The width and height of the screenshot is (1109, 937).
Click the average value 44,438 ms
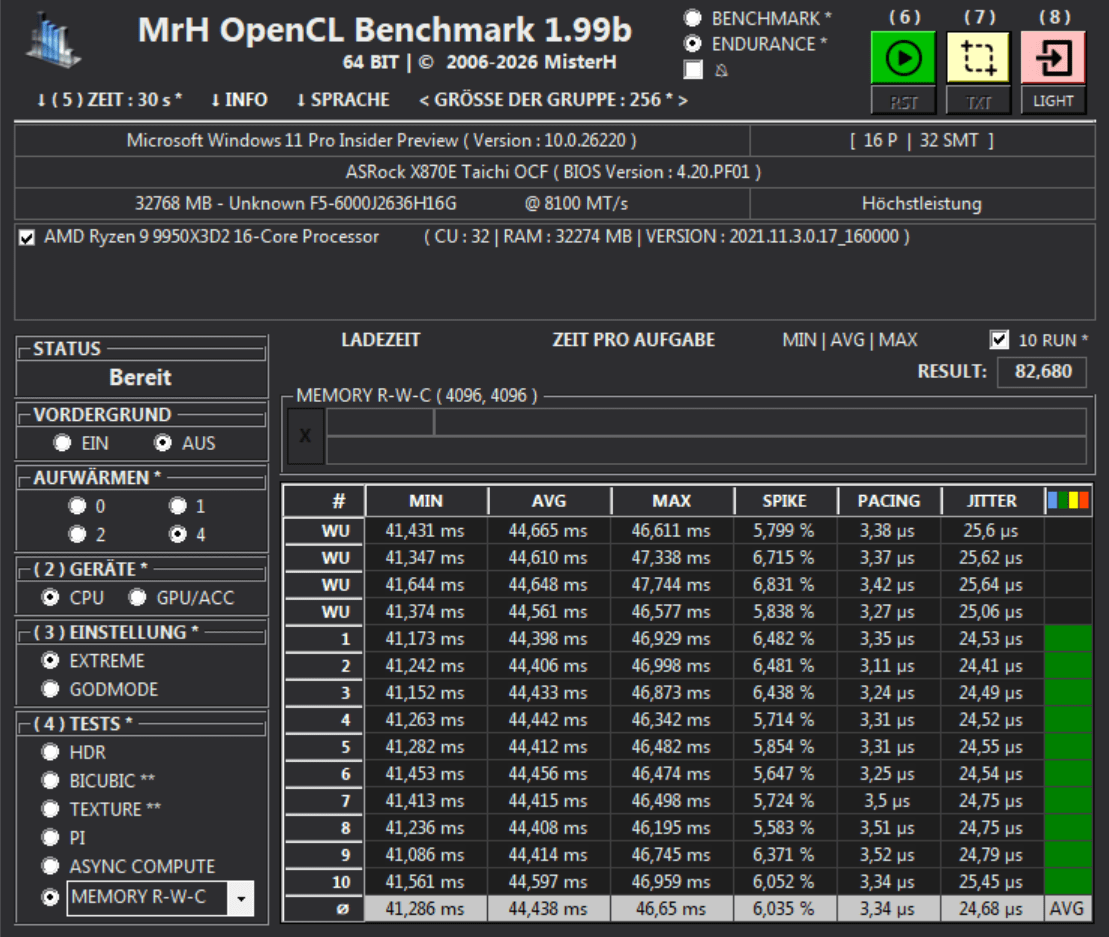coord(548,909)
